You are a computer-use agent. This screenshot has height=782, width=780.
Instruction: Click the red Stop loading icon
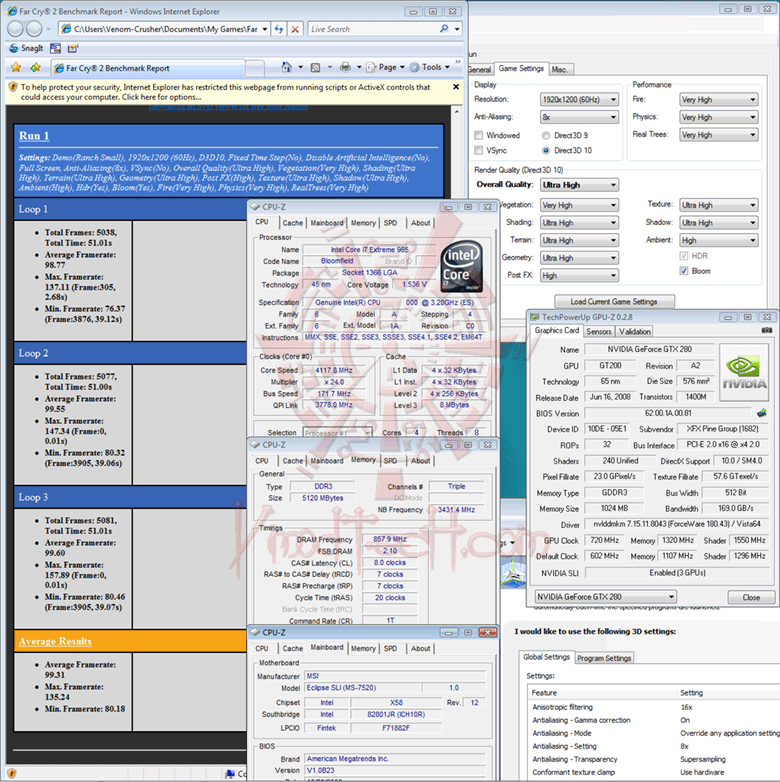[295, 29]
